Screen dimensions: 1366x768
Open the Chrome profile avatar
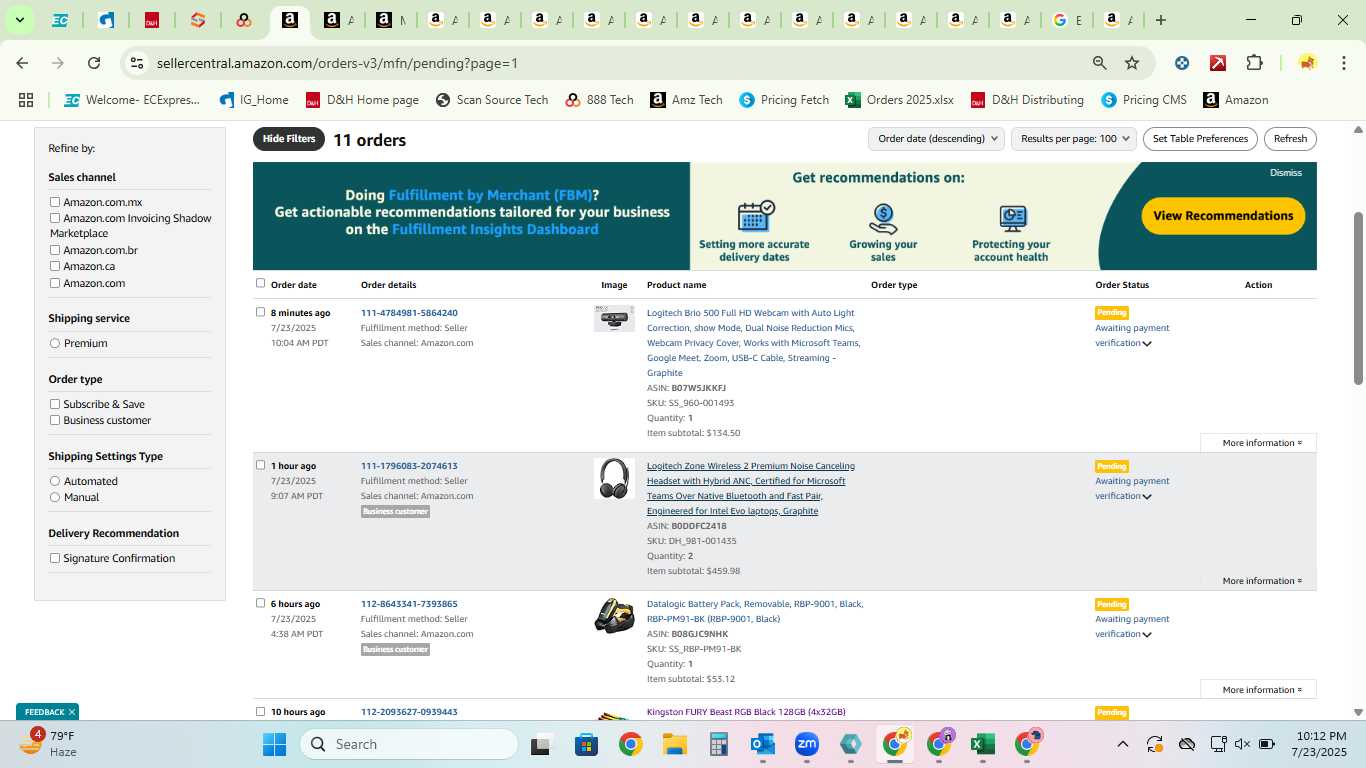pos(1307,63)
